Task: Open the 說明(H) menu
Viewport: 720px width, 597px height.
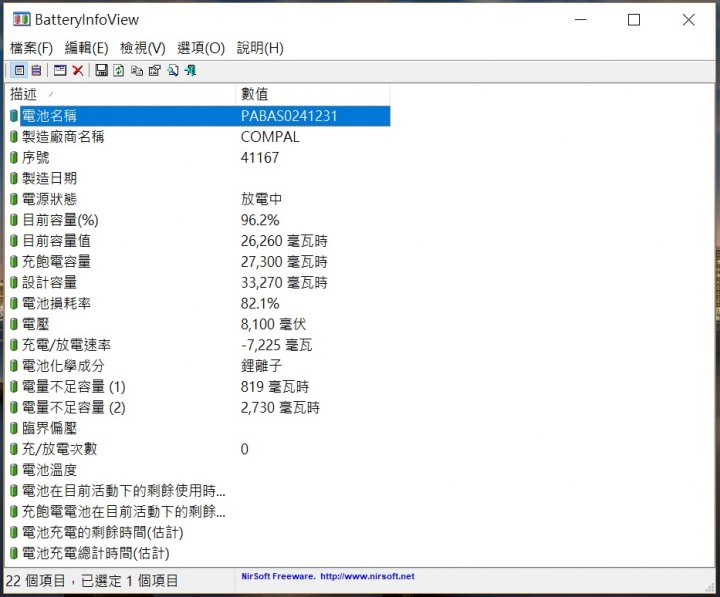Action: pyautogui.click(x=260, y=48)
